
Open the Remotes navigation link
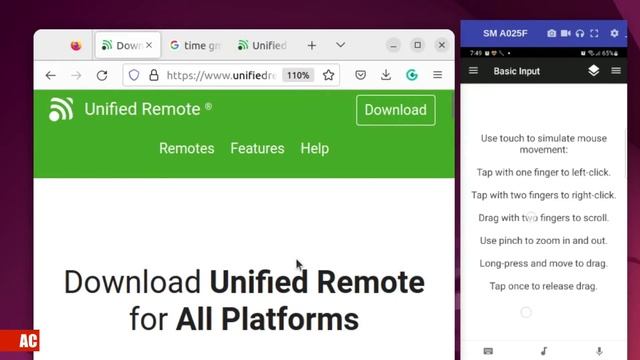pyautogui.click(x=187, y=149)
